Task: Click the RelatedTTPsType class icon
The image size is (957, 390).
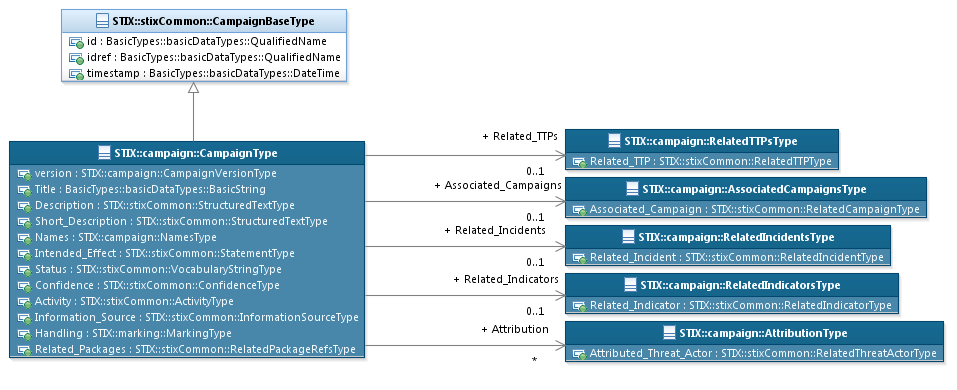Action: 615,141
